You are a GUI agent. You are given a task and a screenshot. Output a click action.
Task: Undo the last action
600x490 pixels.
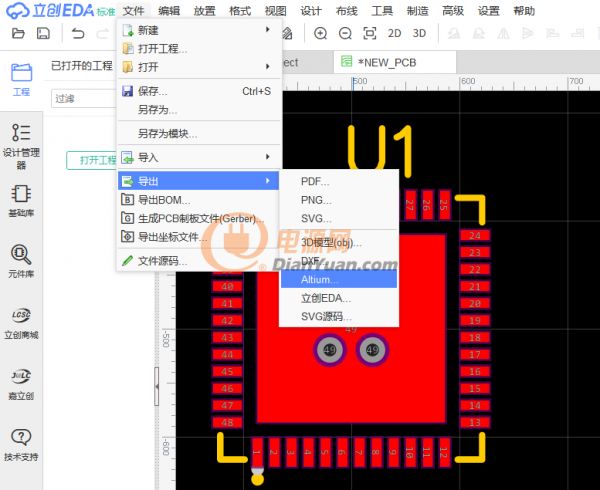click(x=78, y=34)
